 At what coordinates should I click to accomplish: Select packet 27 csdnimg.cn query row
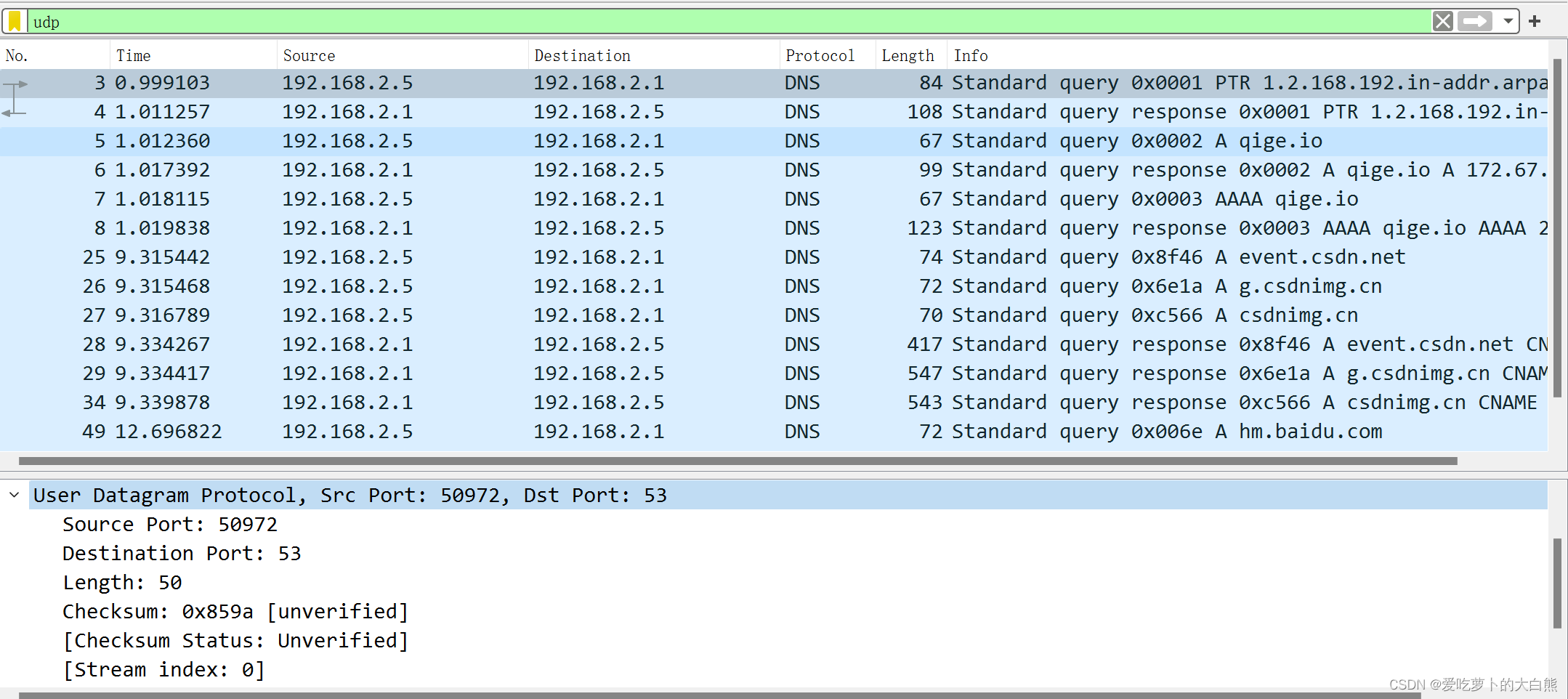tap(774, 315)
